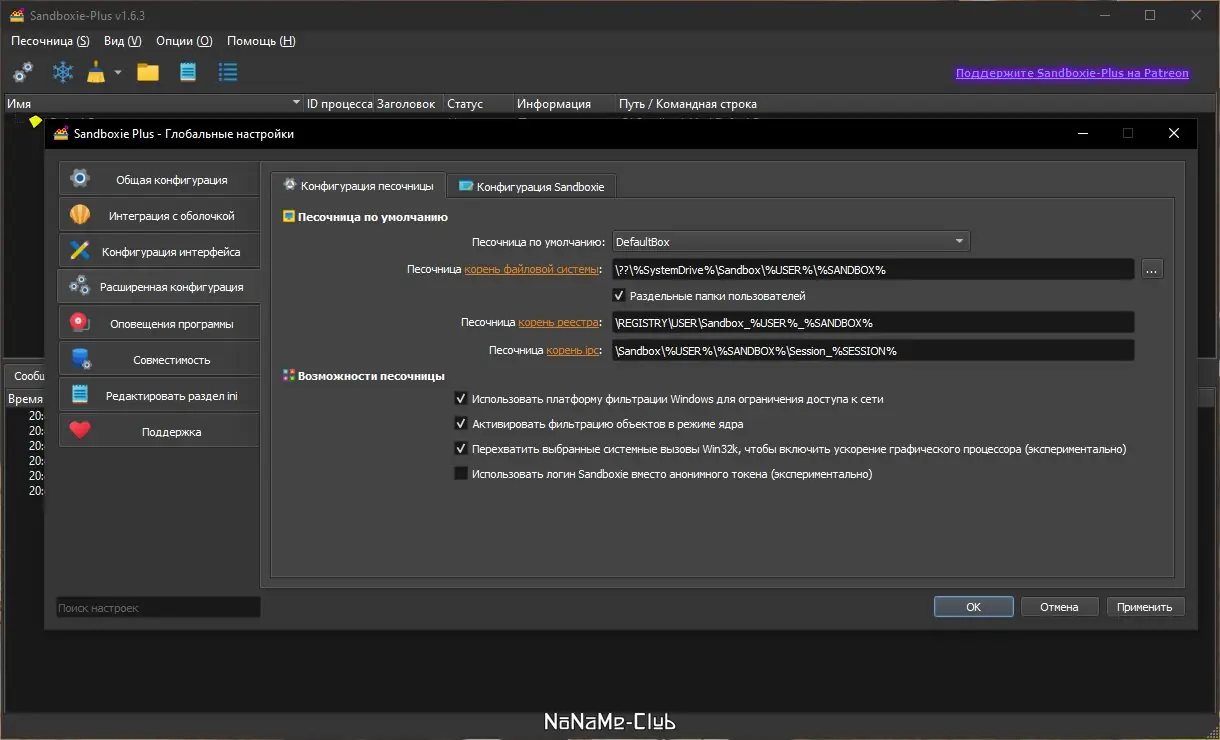Click the browse '...' button for file root
This screenshot has width=1220, height=740.
(x=1152, y=269)
